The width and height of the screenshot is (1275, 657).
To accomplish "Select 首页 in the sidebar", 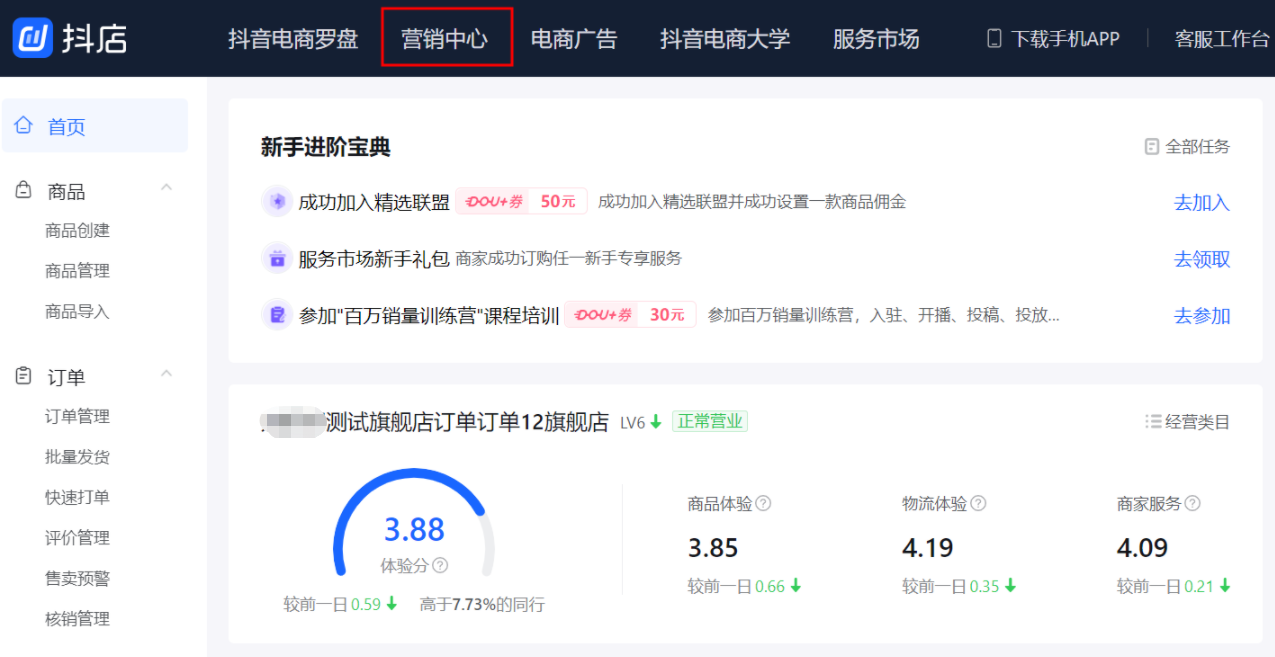I will (x=95, y=126).
